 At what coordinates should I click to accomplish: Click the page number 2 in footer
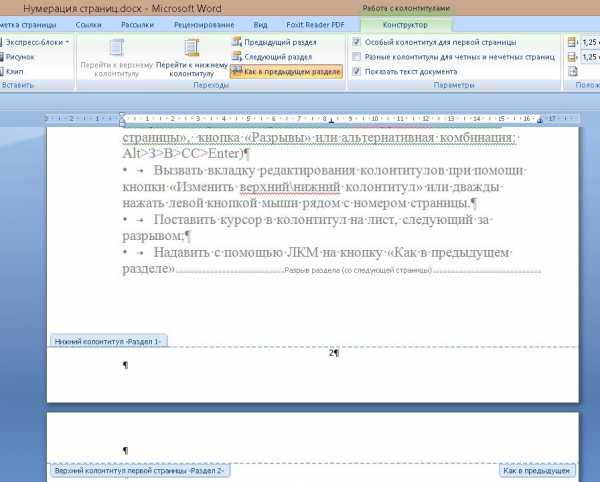(x=331, y=353)
